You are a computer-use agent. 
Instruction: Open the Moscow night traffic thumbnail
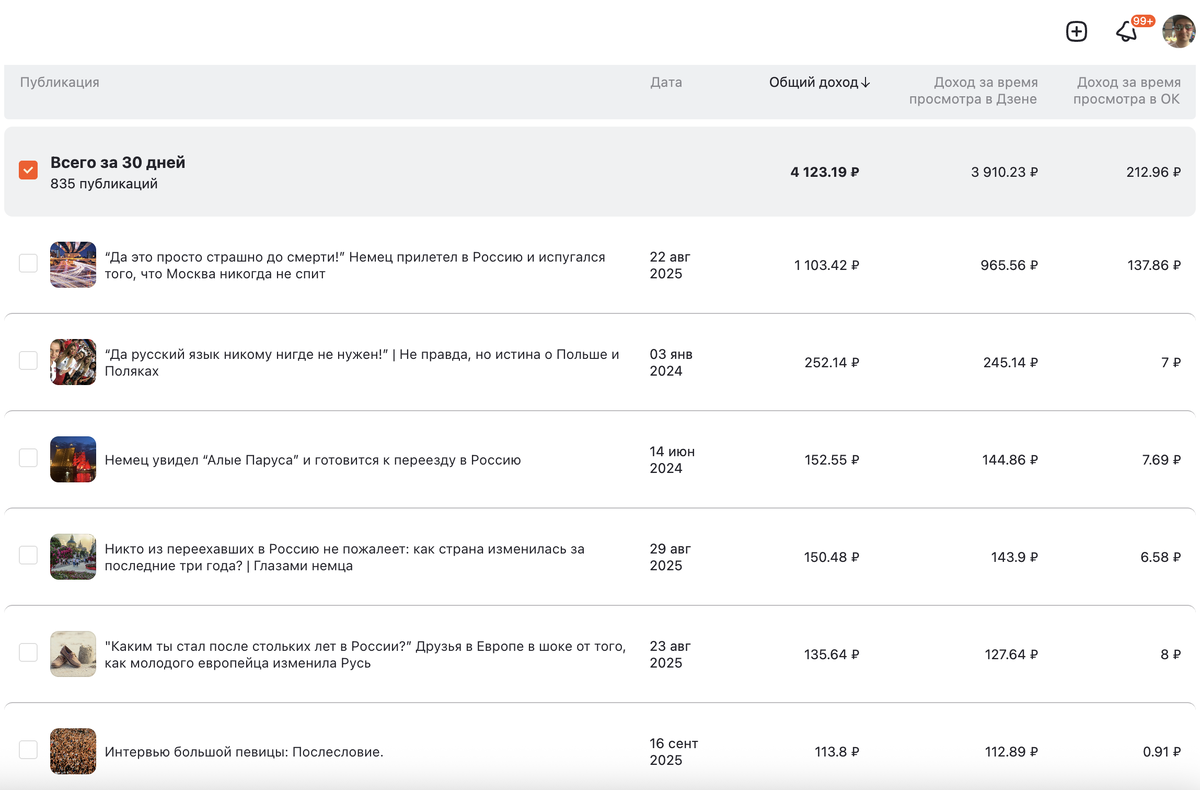coord(73,264)
